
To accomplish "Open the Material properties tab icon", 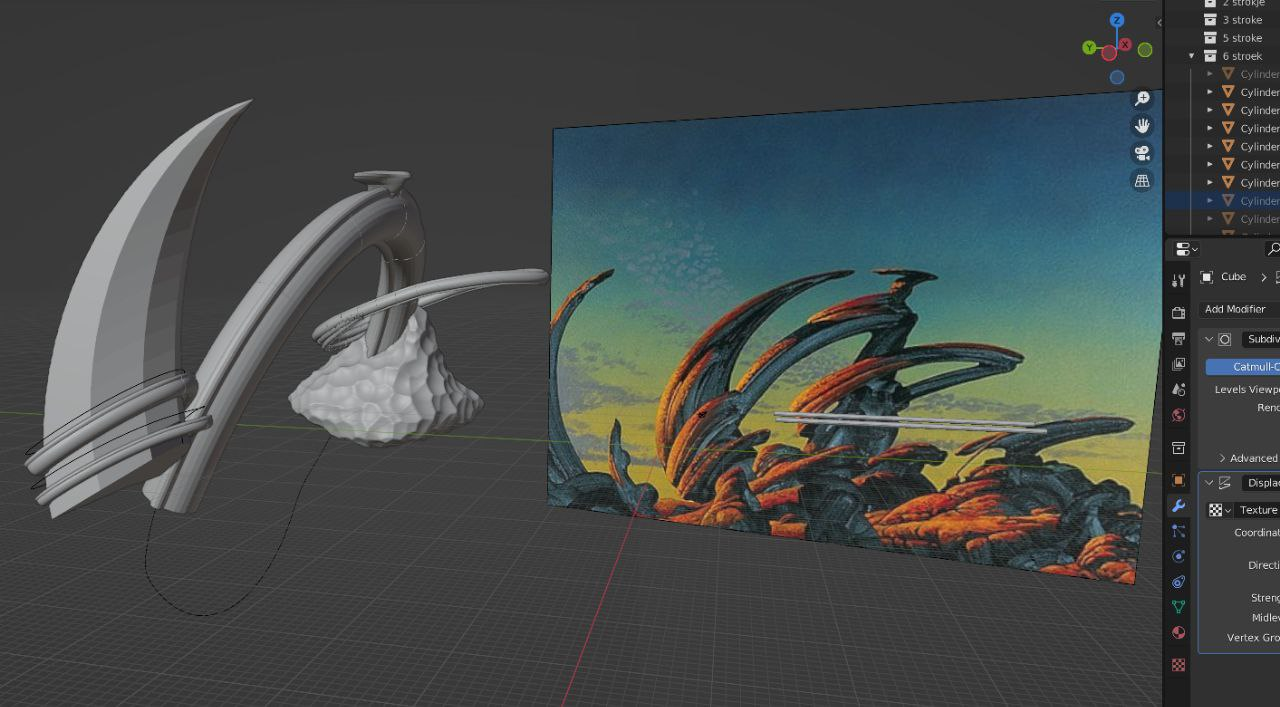I will click(1179, 632).
